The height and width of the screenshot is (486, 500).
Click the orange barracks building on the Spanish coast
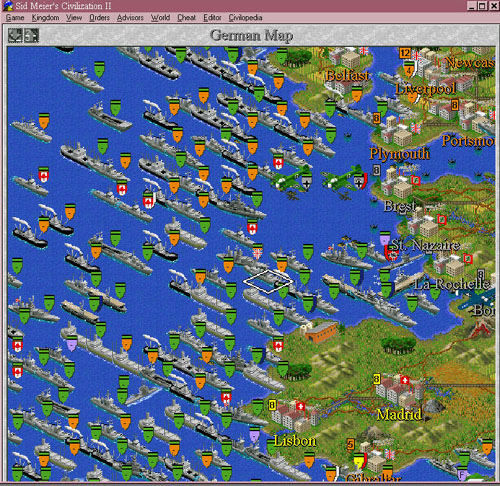pos(321,332)
